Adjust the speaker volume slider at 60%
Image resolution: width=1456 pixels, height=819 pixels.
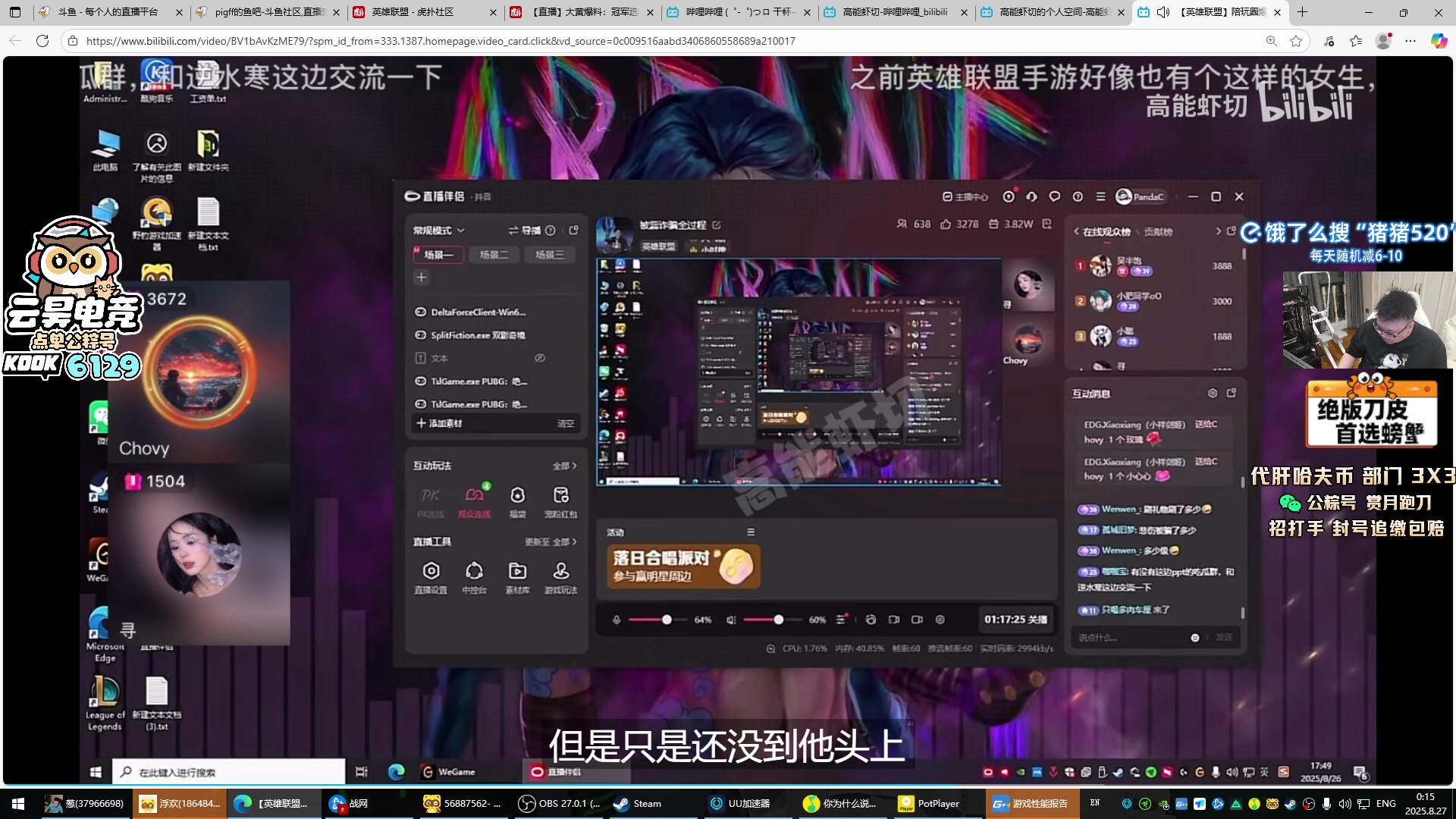coord(772,620)
